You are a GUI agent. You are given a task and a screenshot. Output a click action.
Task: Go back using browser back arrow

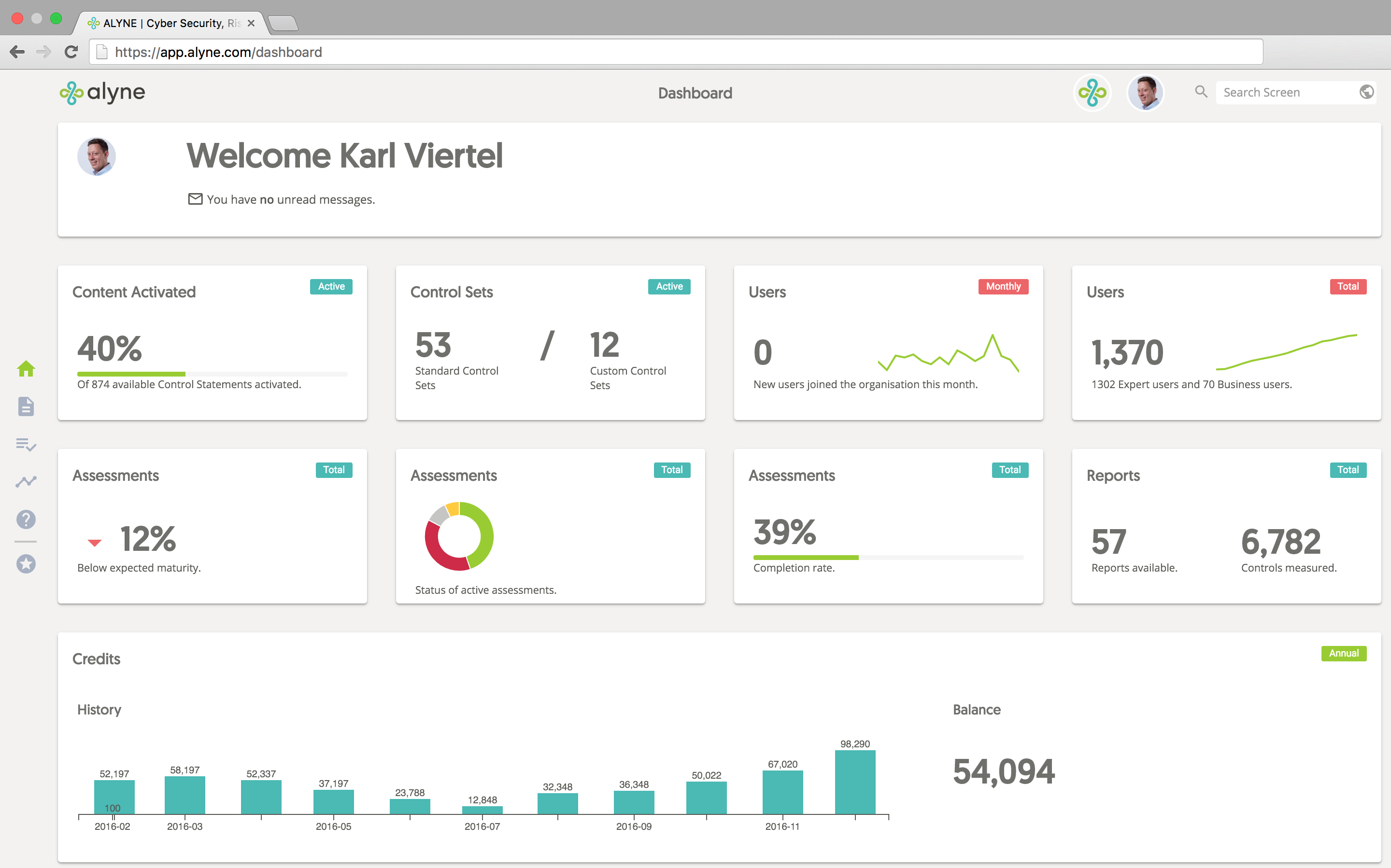(17, 52)
